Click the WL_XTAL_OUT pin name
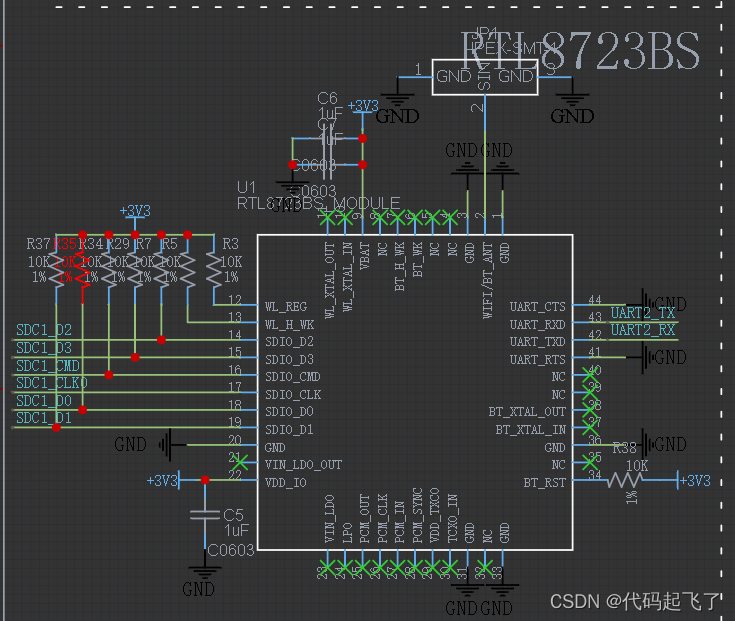Screen dimensions: 735x621 [x=330, y=281]
